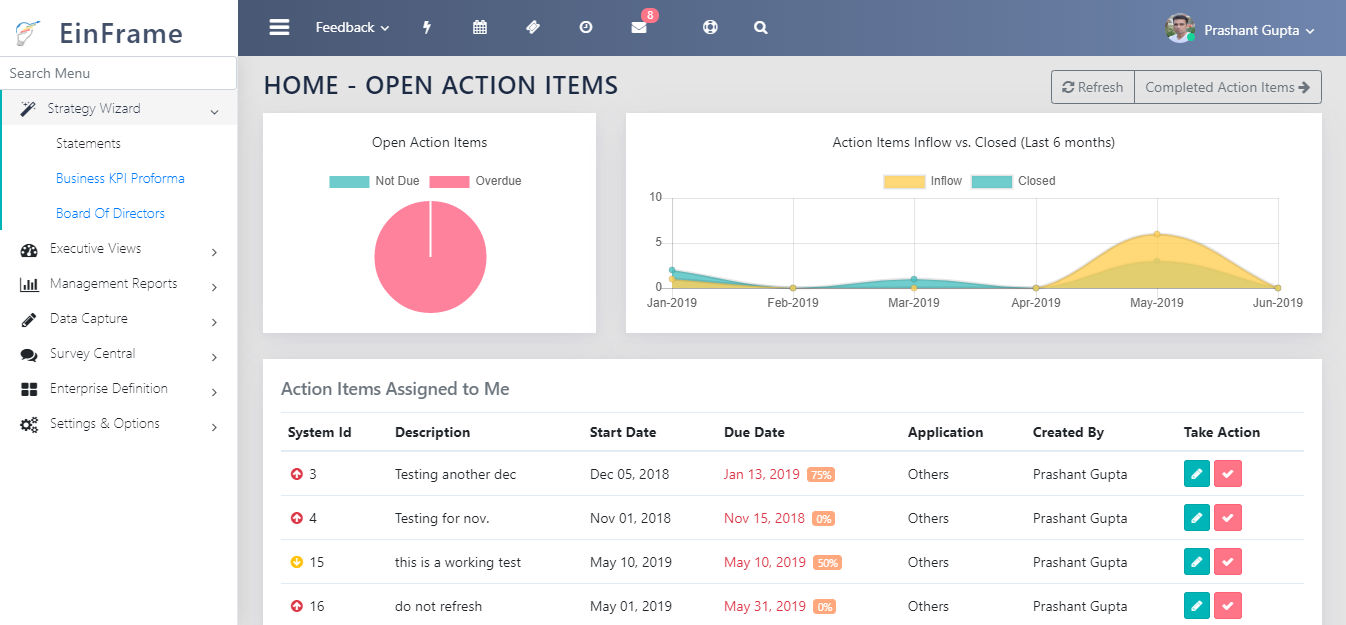1346x625 pixels.
Task: Mark action item 4 as complete
Action: tap(1228, 518)
